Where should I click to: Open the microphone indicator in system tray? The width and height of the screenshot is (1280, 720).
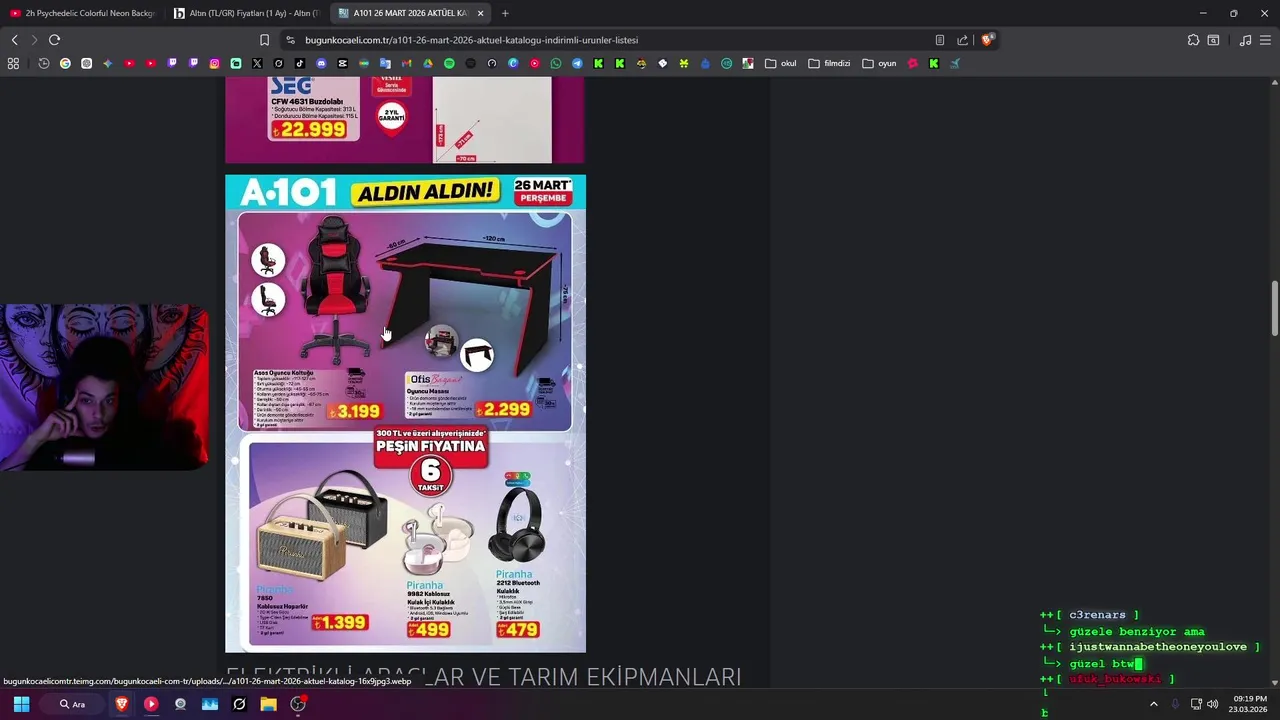pyautogui.click(x=1175, y=704)
